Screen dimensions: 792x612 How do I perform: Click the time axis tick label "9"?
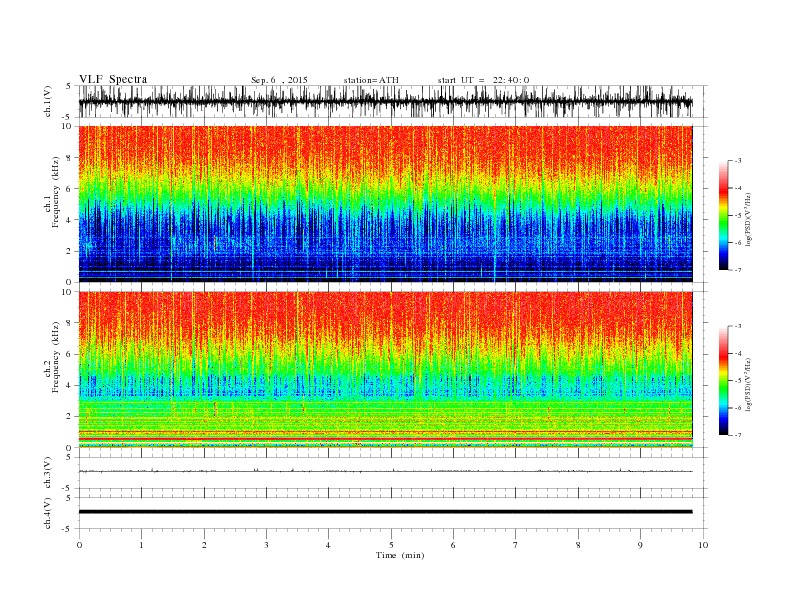coord(640,545)
